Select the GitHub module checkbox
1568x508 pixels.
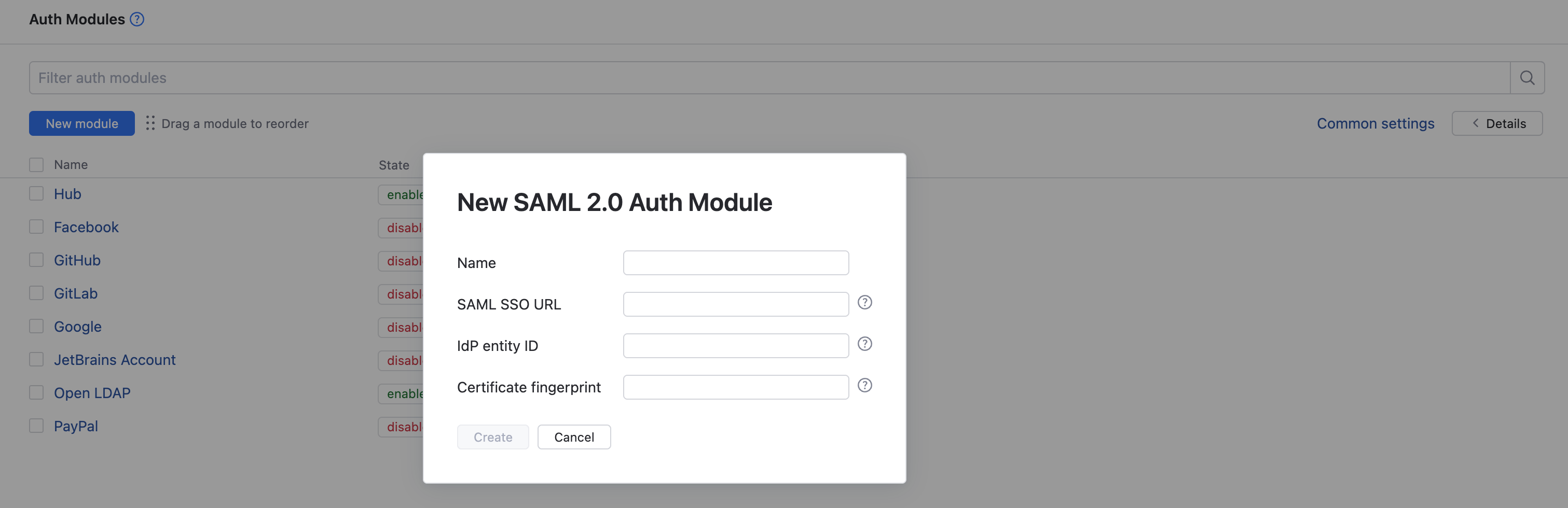pos(36,260)
